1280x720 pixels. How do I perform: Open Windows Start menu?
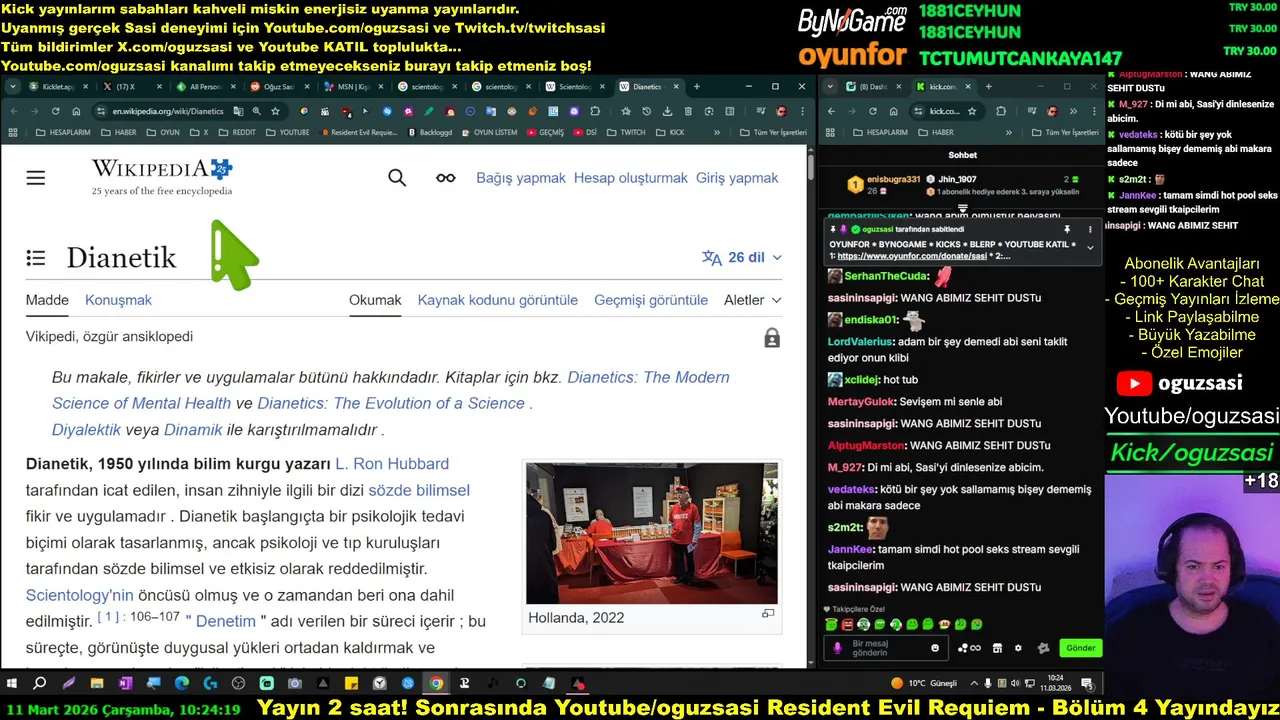(x=12, y=684)
